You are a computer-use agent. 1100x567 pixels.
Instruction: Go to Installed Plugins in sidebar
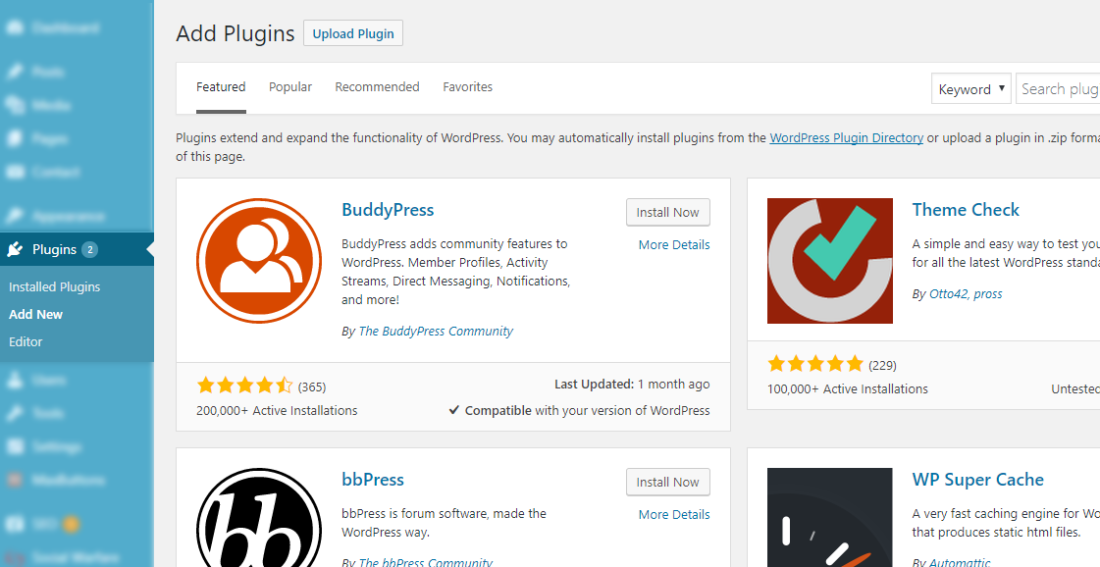[x=55, y=287]
